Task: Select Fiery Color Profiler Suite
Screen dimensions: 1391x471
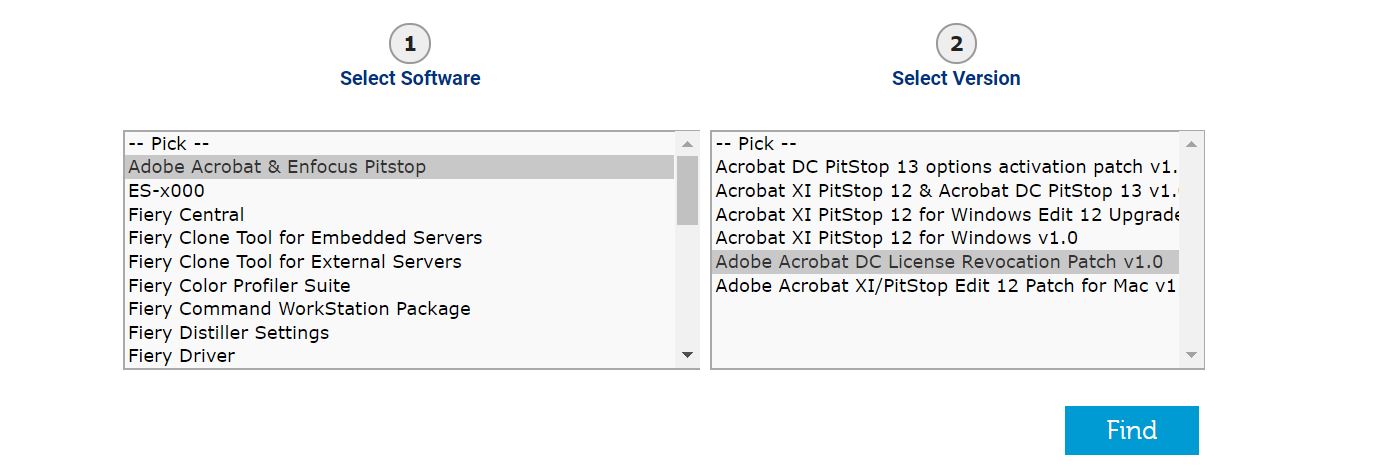Action: coord(239,286)
